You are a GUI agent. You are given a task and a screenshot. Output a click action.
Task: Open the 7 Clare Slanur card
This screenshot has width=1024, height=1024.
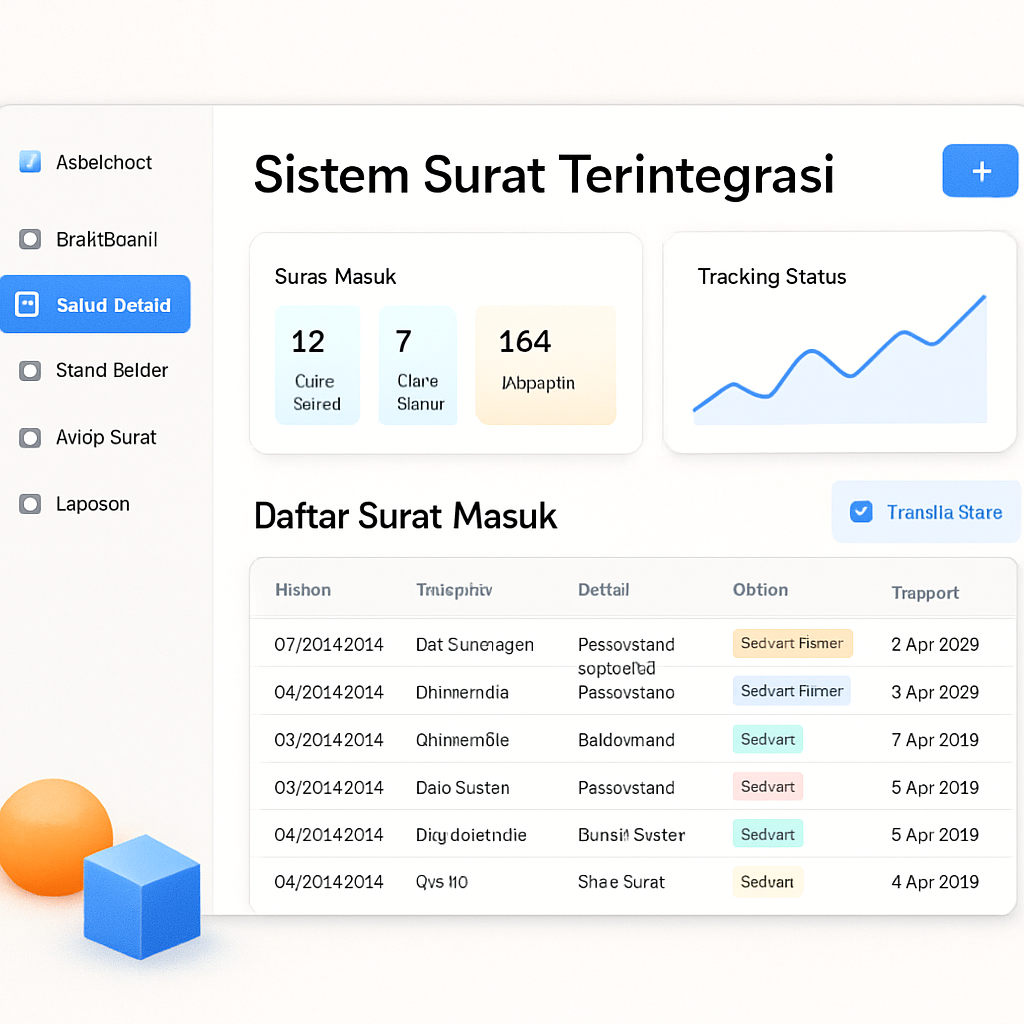(418, 366)
